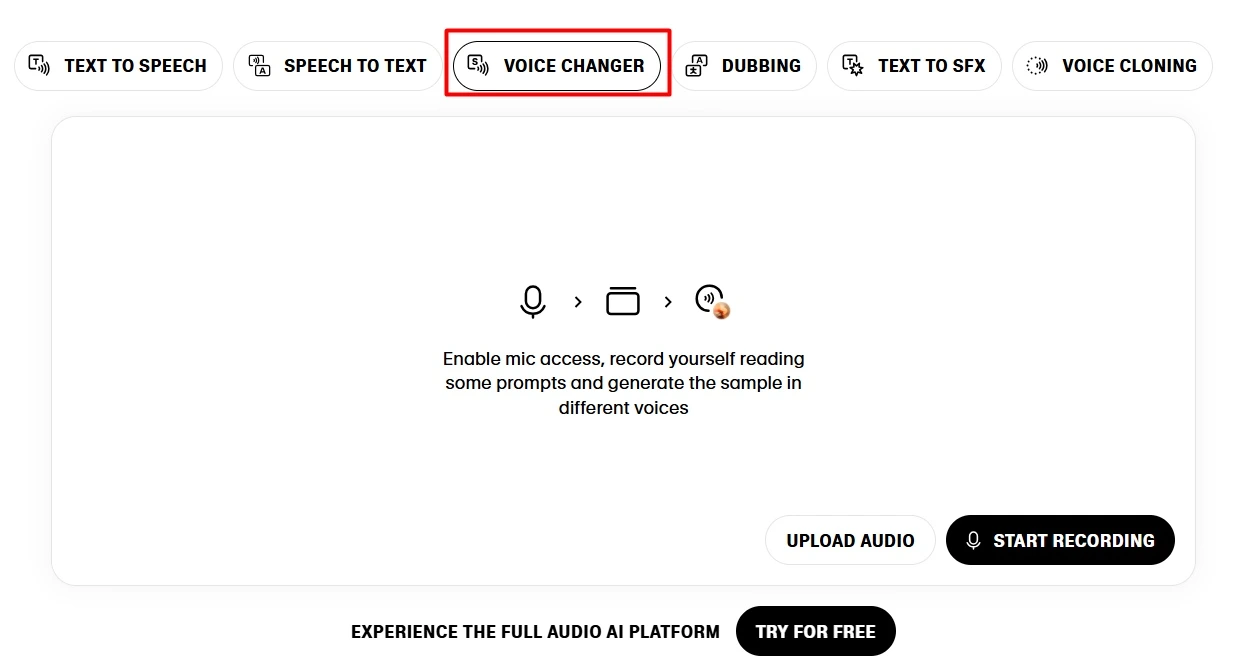Image resolution: width=1260 pixels, height=662 pixels.
Task: Click the microphone icon in Start Recording
Action: click(972, 541)
